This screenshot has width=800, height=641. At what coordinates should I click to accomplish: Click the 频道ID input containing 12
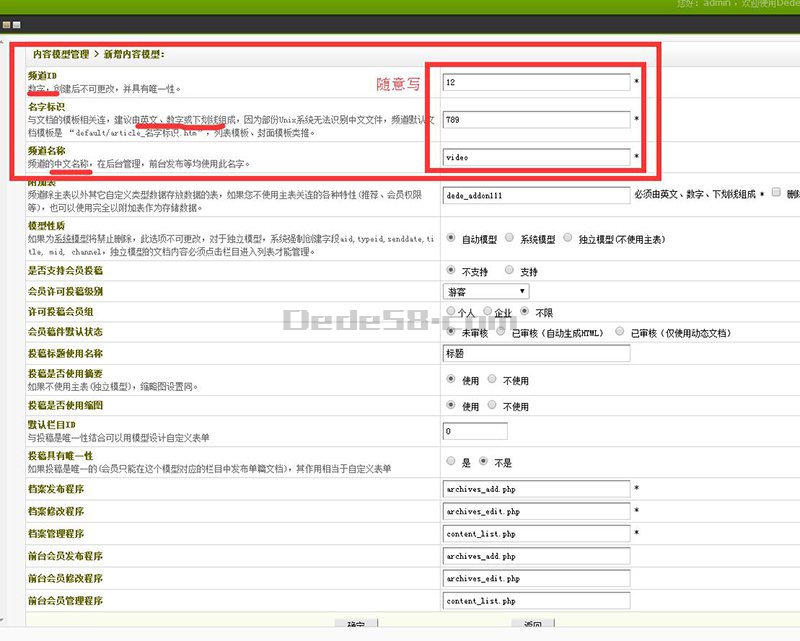tap(536, 82)
